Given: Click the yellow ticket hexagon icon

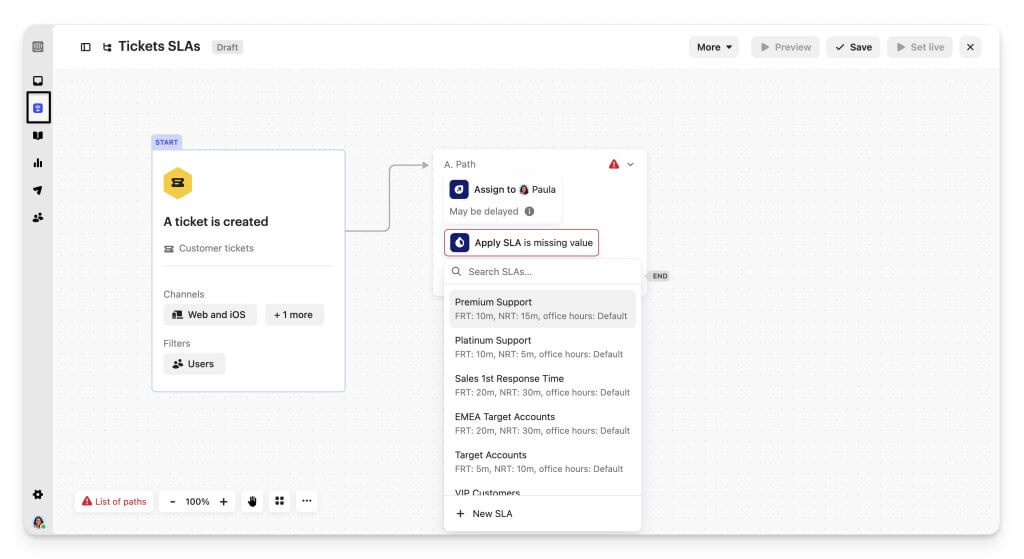Looking at the screenshot, I should tap(178, 183).
